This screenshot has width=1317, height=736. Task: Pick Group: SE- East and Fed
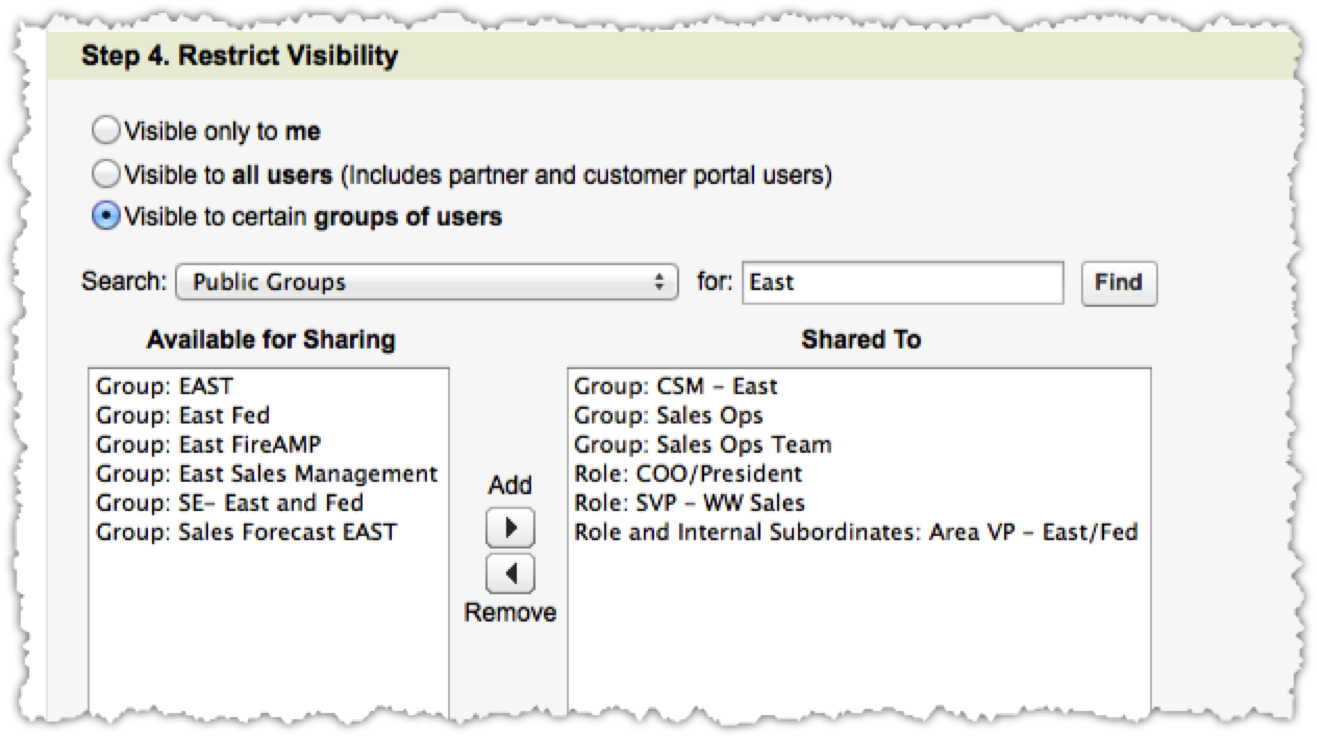pyautogui.click(x=229, y=502)
